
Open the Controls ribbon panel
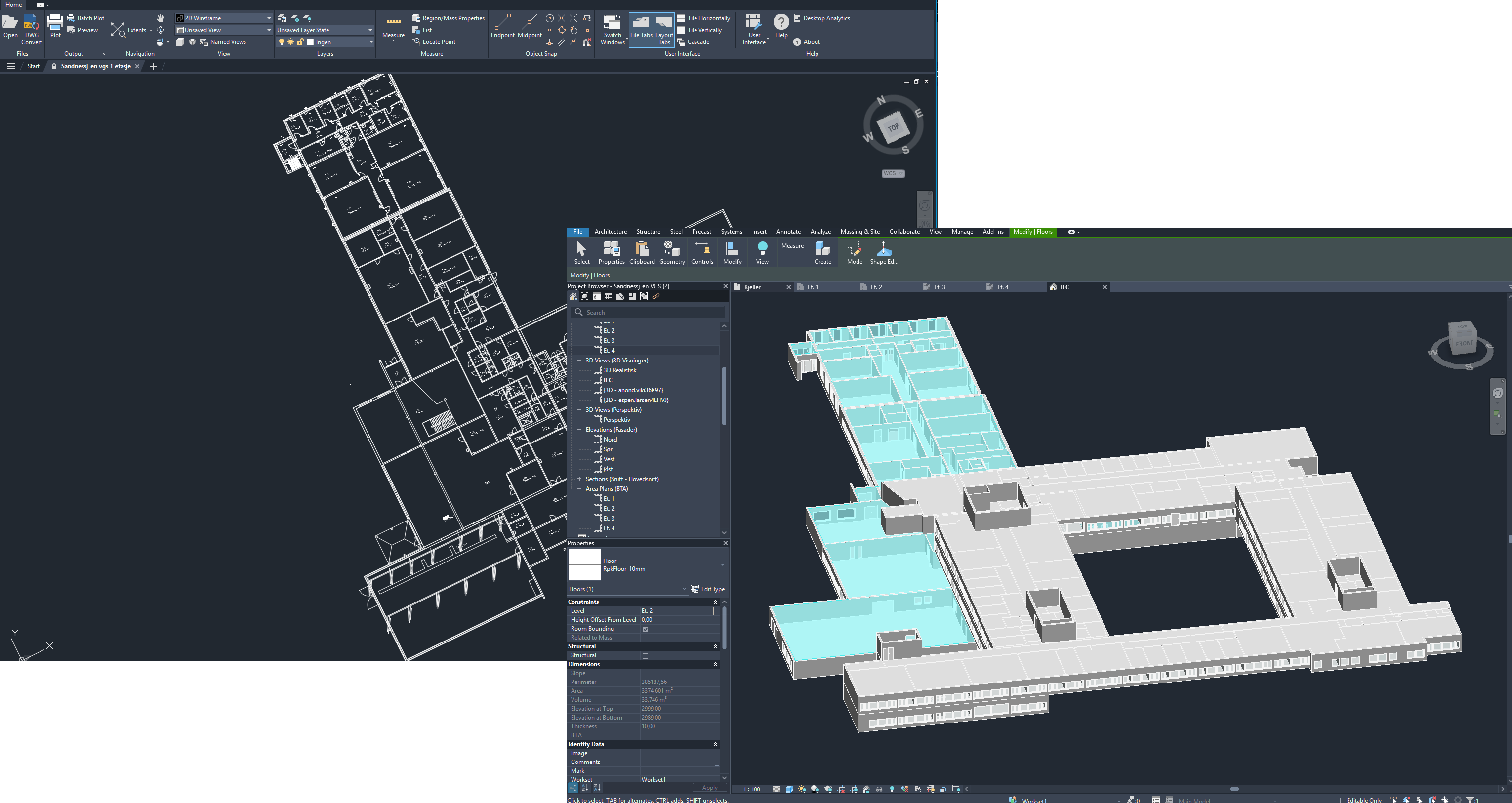(702, 252)
